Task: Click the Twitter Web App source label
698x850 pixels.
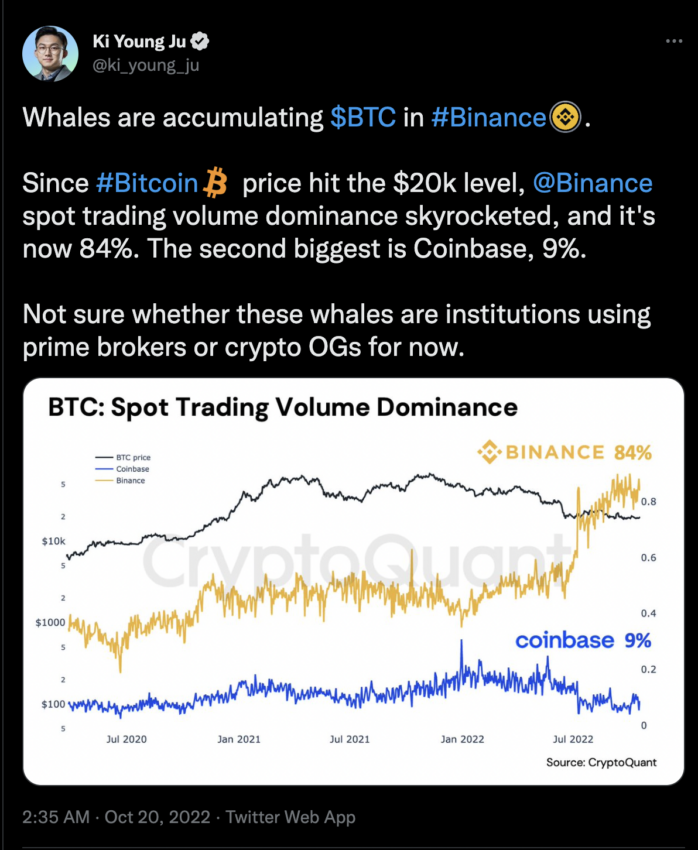Action: (x=290, y=817)
